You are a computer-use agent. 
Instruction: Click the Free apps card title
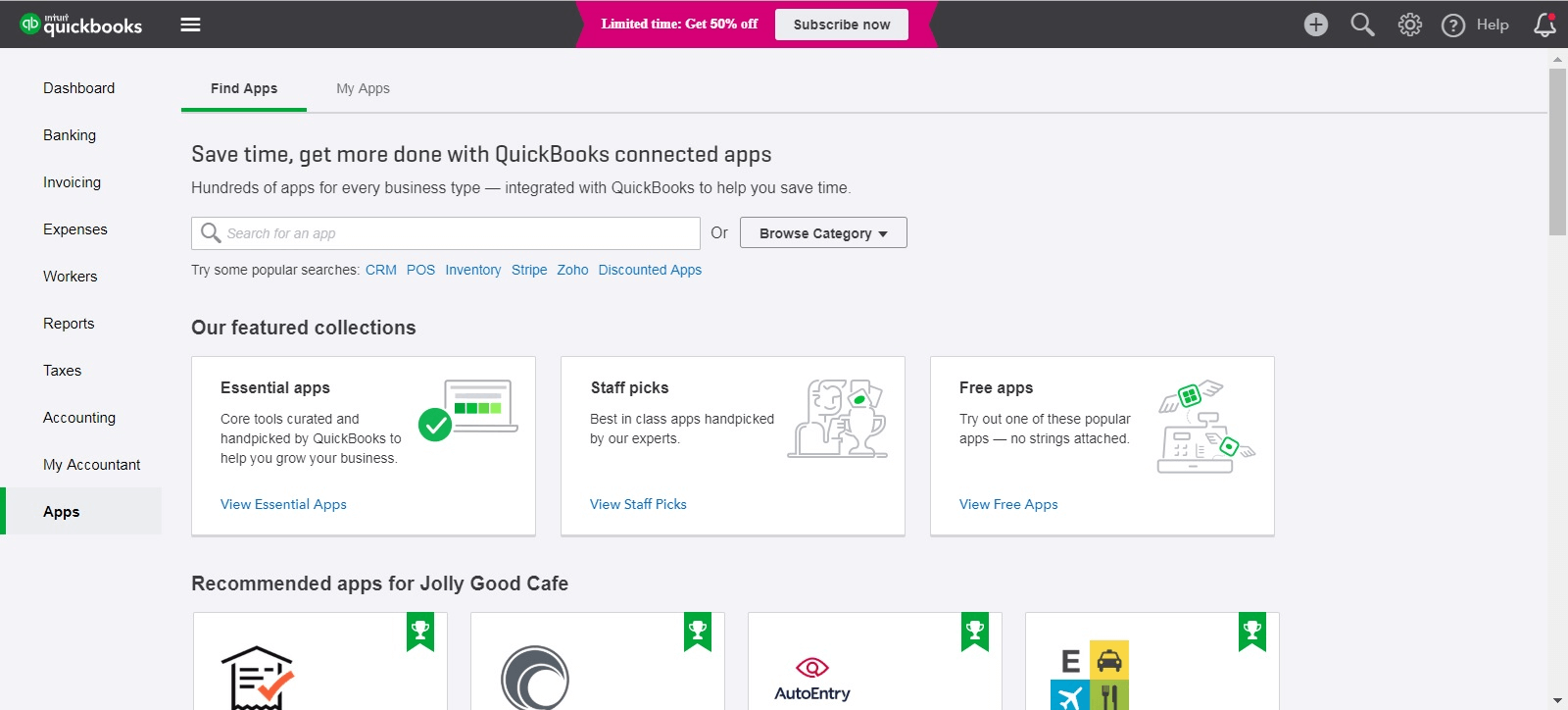[996, 388]
